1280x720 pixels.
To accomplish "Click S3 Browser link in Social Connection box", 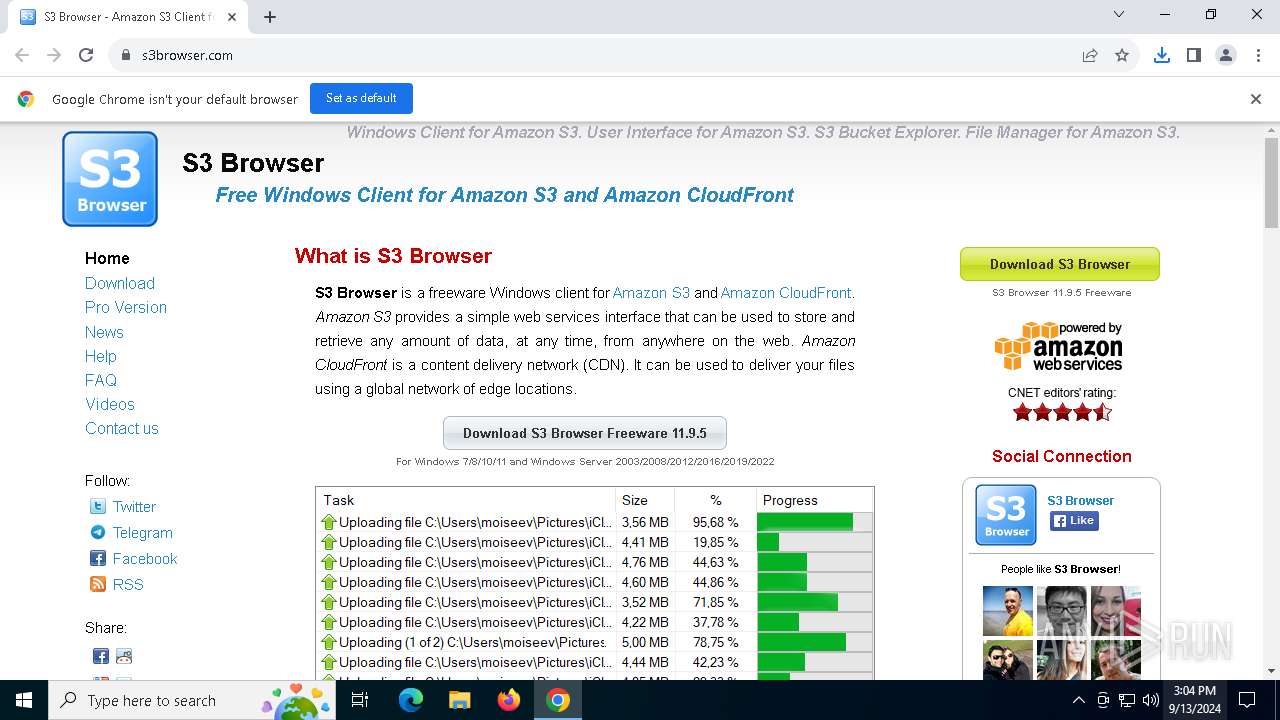I will pyautogui.click(x=1080, y=500).
